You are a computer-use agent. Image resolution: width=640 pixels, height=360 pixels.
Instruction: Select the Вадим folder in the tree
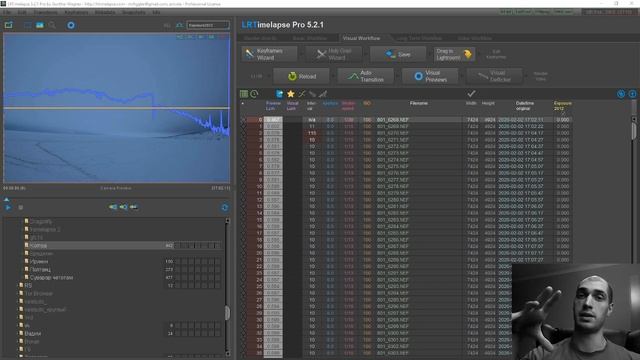click(32, 333)
